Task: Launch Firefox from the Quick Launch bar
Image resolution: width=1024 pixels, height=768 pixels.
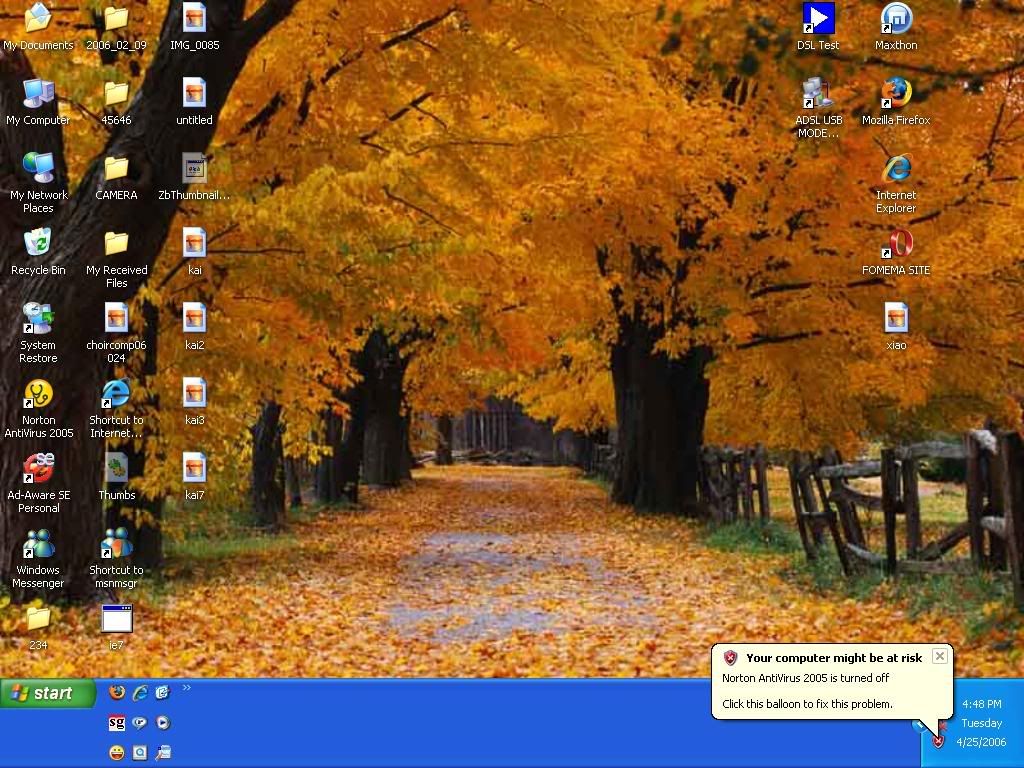Action: point(117,692)
